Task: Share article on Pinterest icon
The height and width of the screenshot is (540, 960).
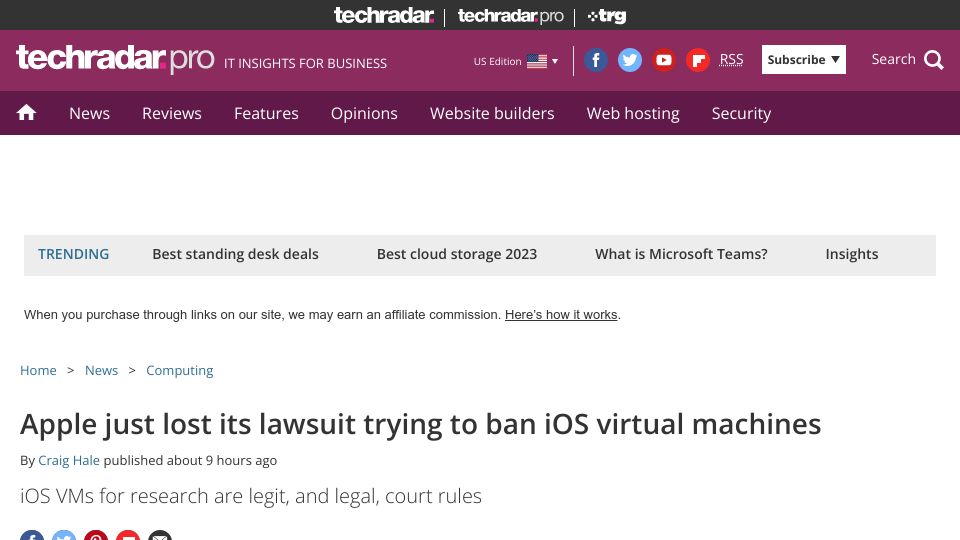Action: tap(96, 535)
